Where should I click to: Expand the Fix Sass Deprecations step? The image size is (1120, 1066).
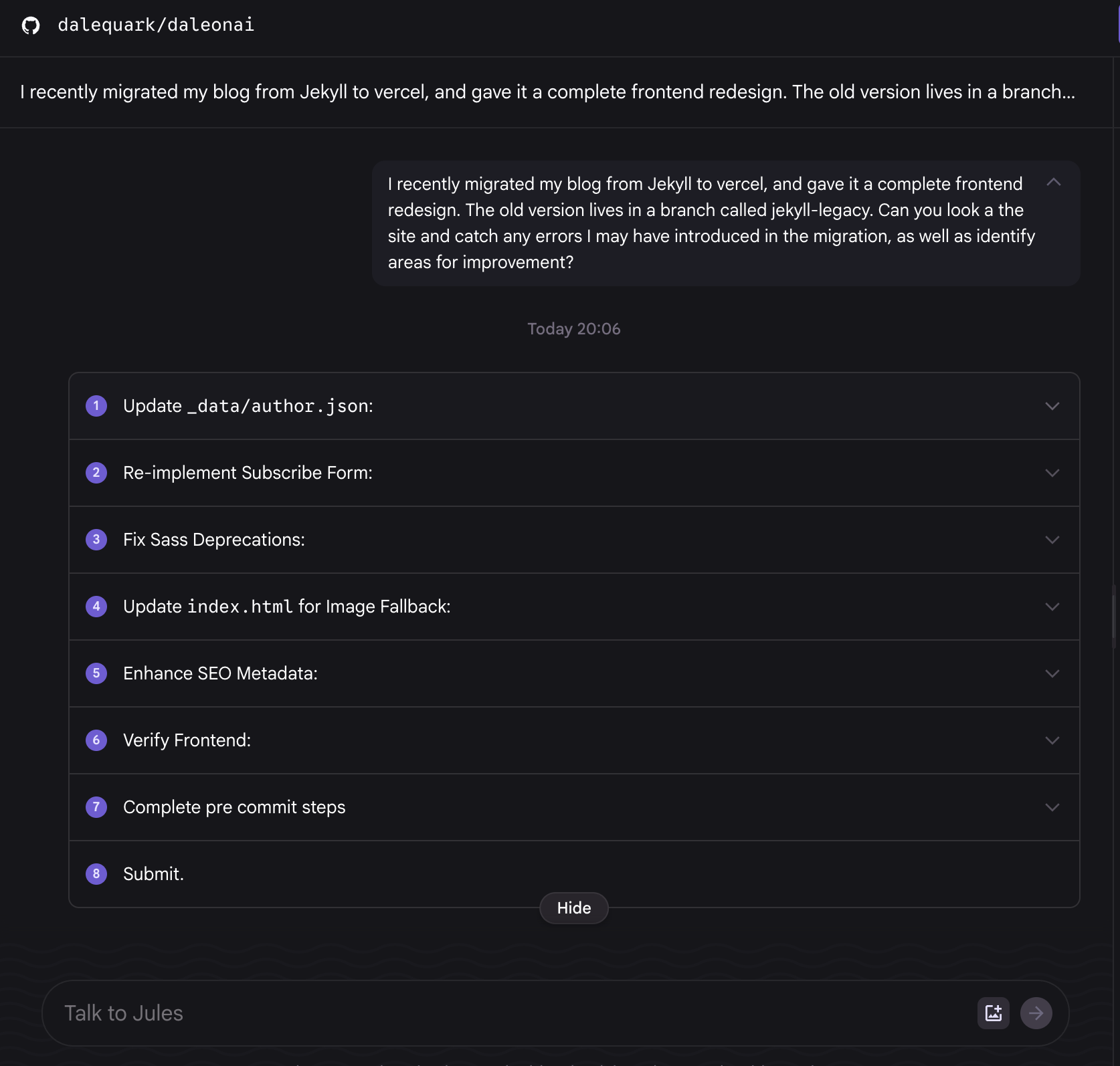pos(1052,540)
